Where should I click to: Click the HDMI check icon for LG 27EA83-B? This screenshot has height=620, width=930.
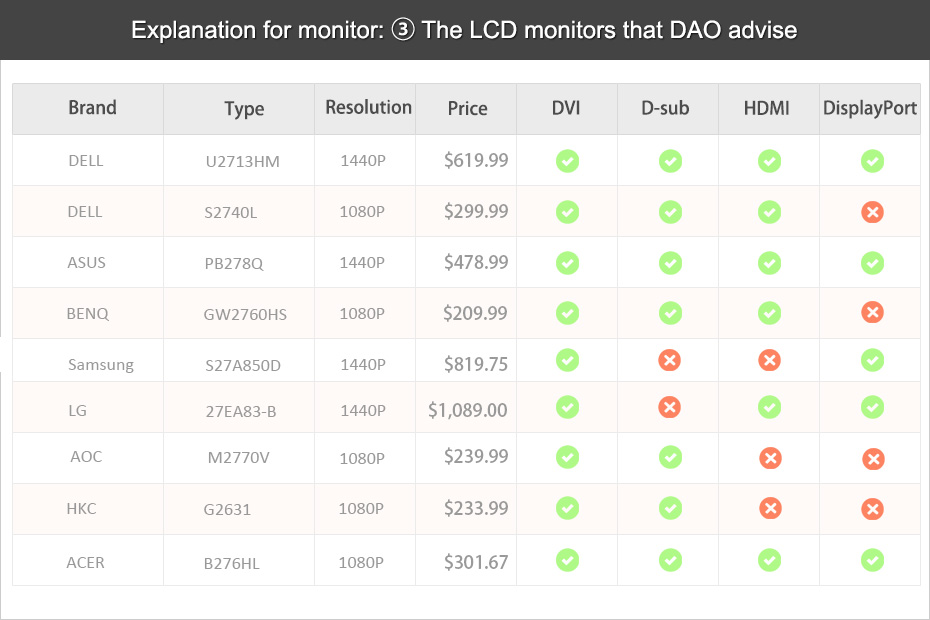[x=769, y=407]
